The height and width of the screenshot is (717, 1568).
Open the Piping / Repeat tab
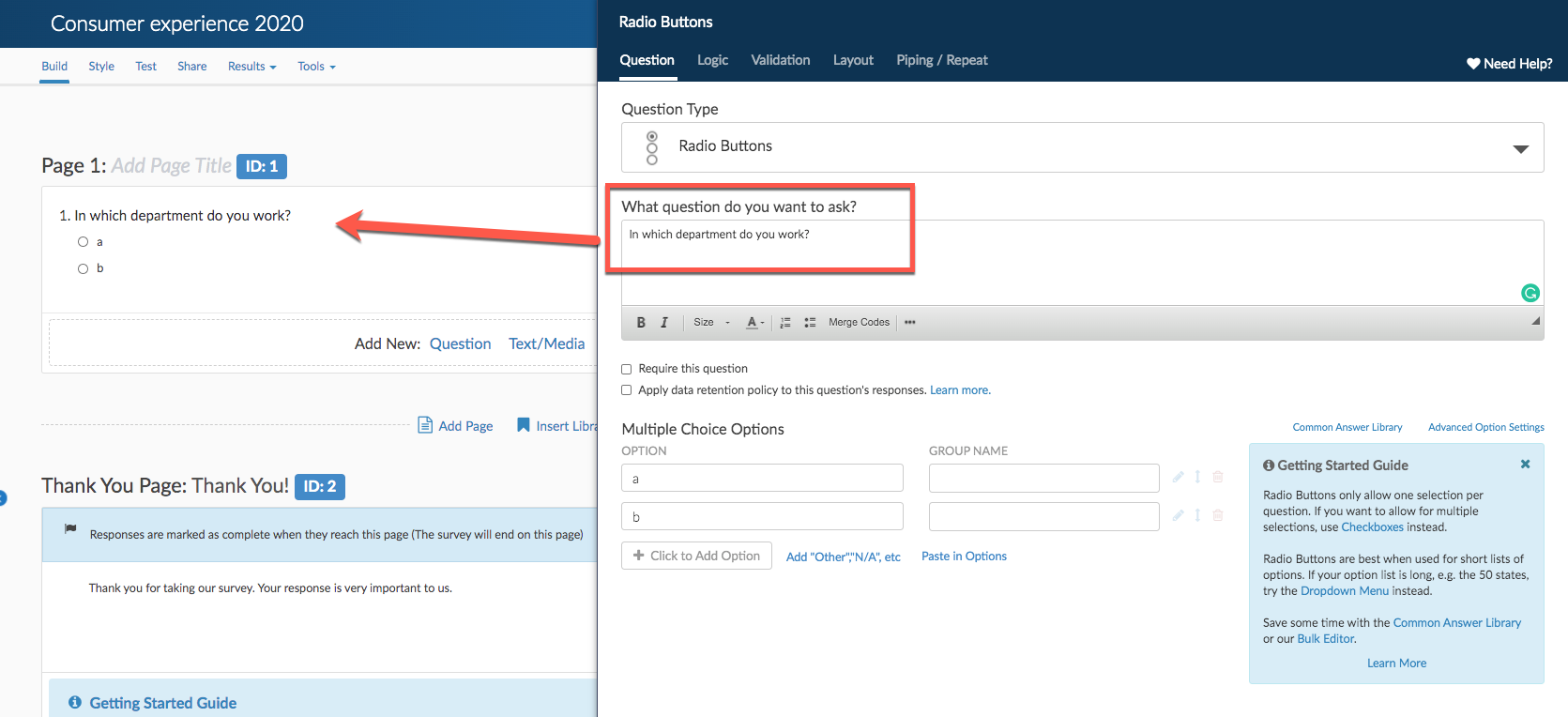(x=942, y=60)
